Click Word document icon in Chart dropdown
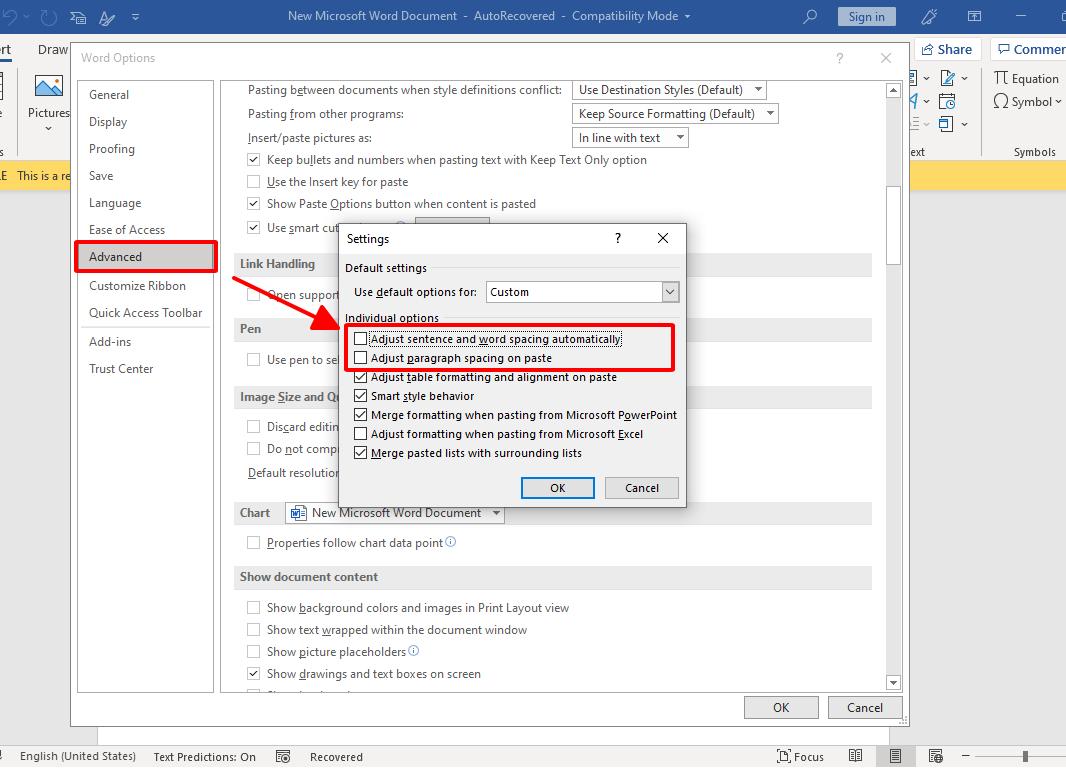 (x=298, y=513)
